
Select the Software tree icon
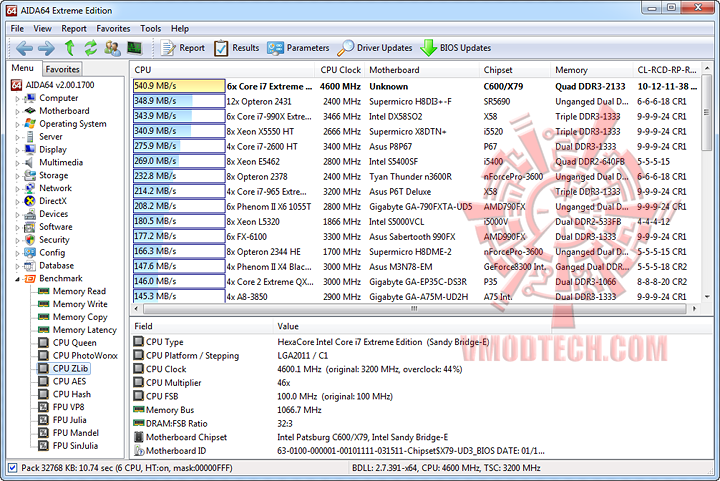pyautogui.click(x=30, y=227)
